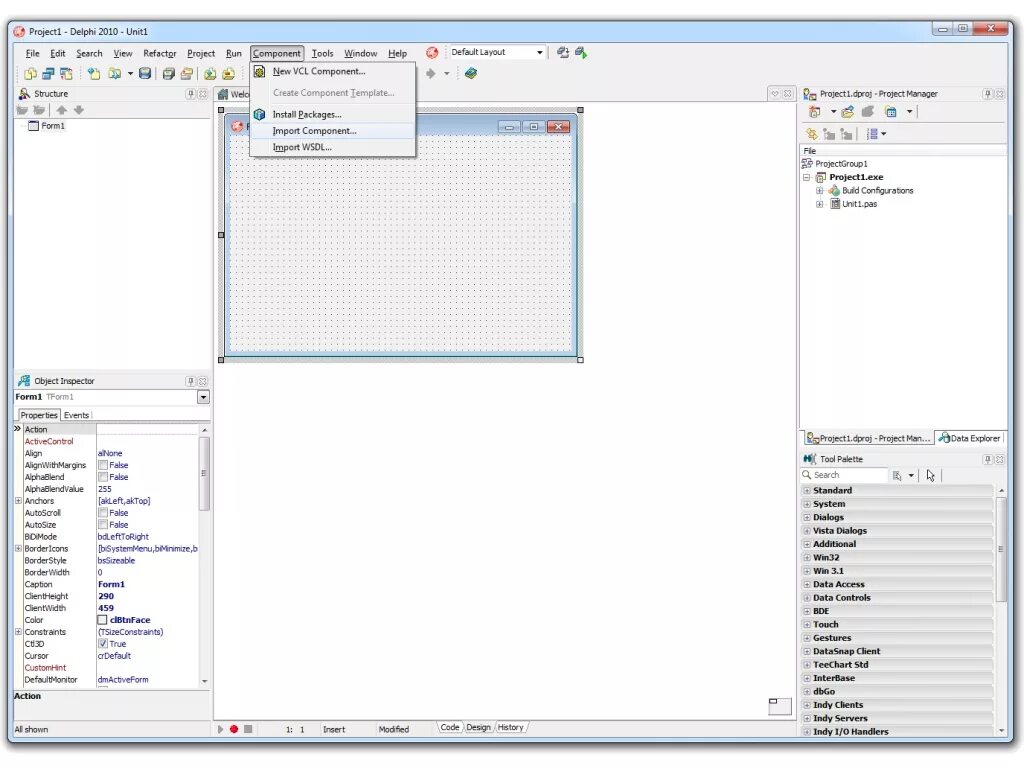
Task: Select ProjectGroup1 in Project Manager
Action: [841, 164]
